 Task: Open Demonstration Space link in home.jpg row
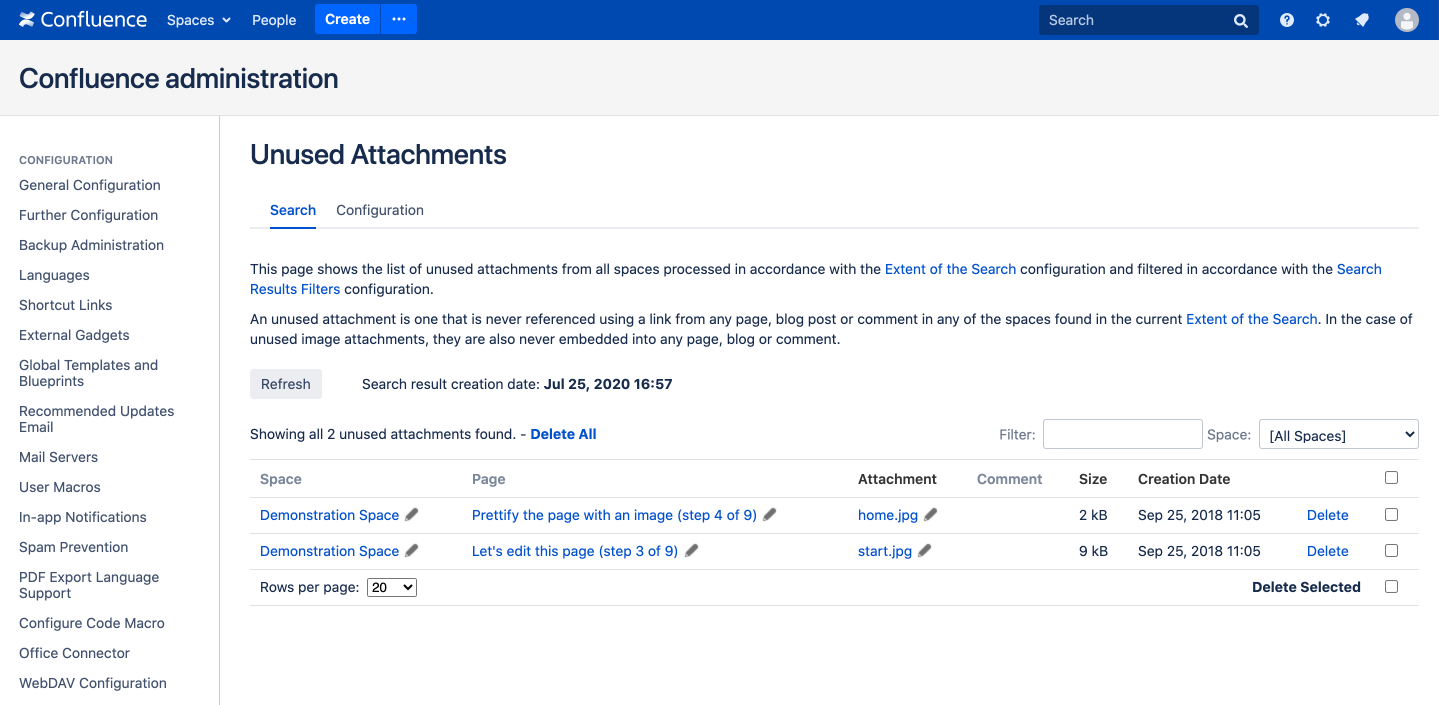pyautogui.click(x=329, y=515)
